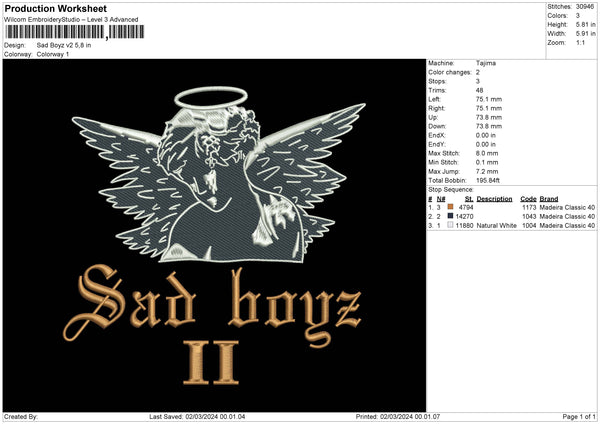The image size is (600, 424).
Task: Click stitch count '14270' in stop sequence
Action: coord(465,217)
